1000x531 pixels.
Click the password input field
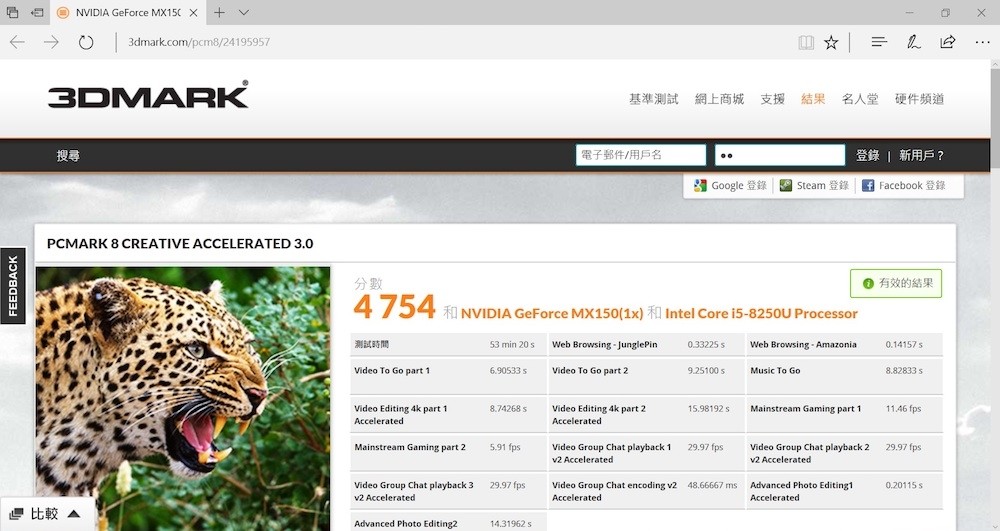pyautogui.click(x=780, y=155)
